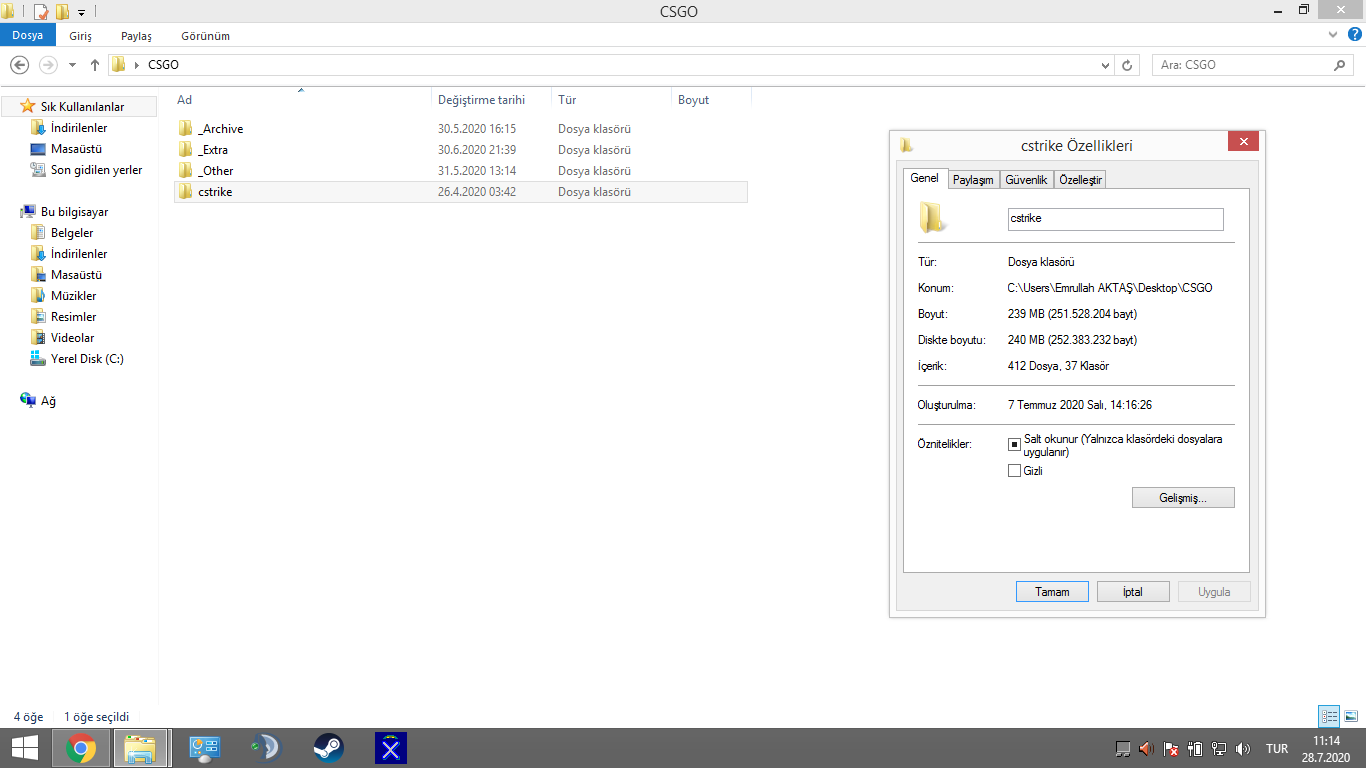The height and width of the screenshot is (768, 1366).
Task: Confirm the dialog with Tamam
Action: [1052, 592]
